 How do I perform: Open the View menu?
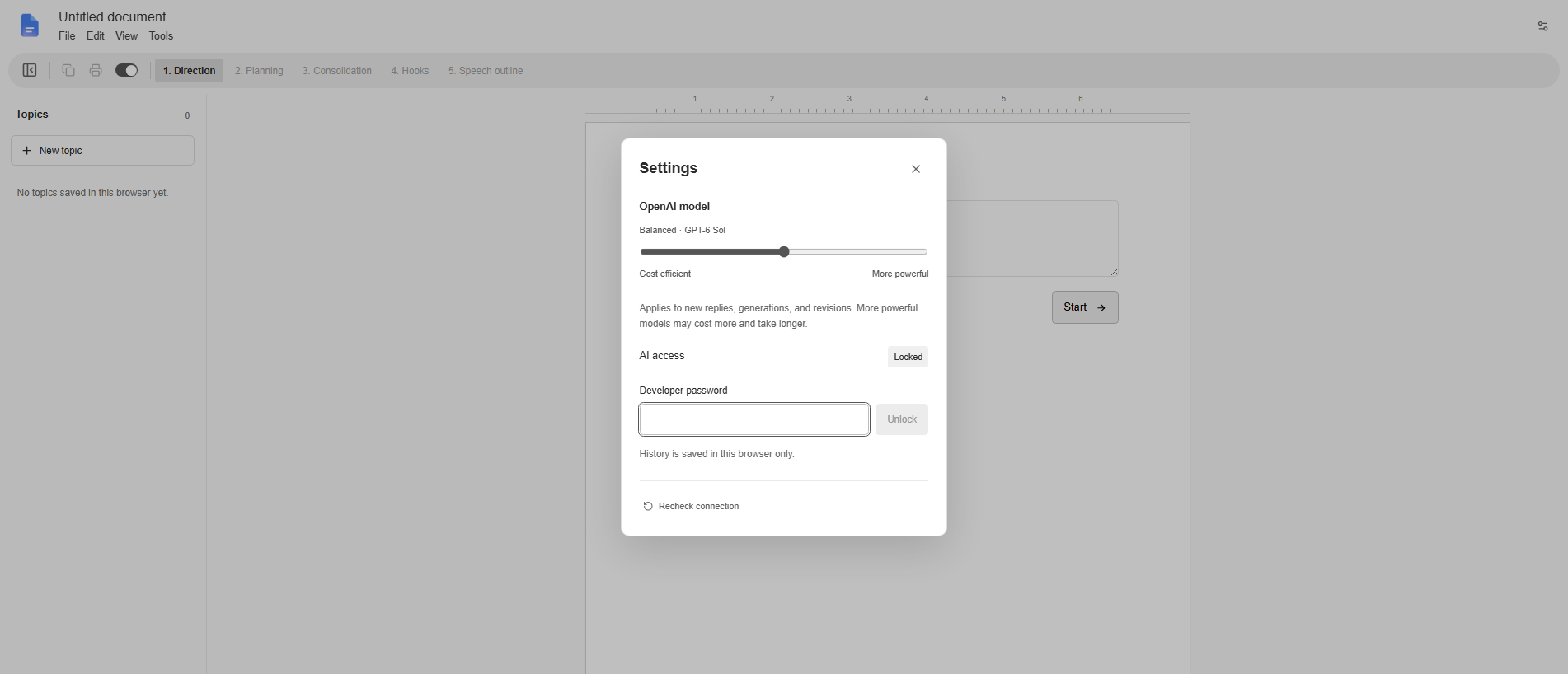[126, 35]
